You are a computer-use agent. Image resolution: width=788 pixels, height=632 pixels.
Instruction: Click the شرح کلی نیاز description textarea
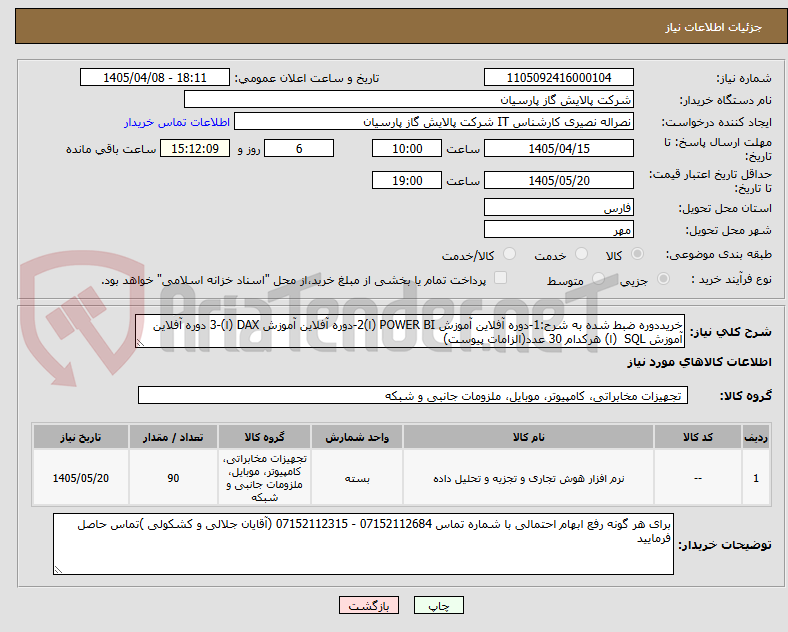coord(410,332)
